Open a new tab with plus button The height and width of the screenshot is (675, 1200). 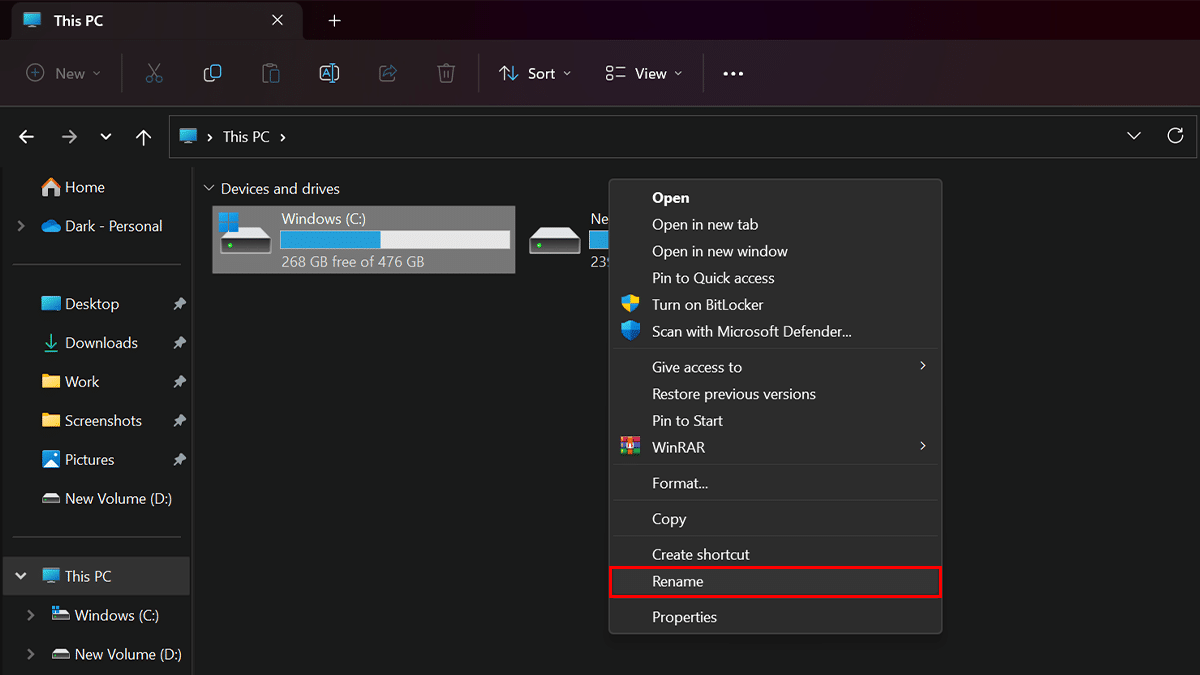(x=334, y=21)
